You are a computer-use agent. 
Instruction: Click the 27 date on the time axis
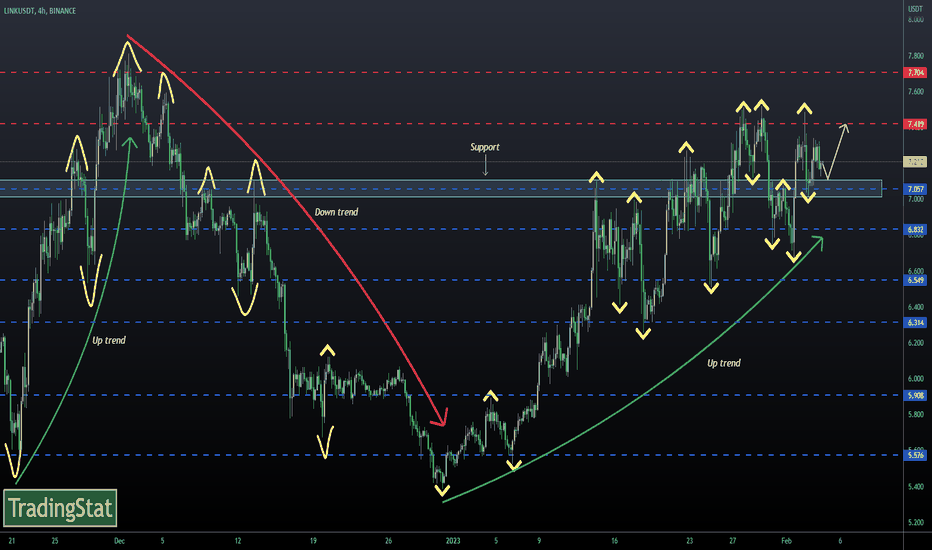(x=732, y=541)
